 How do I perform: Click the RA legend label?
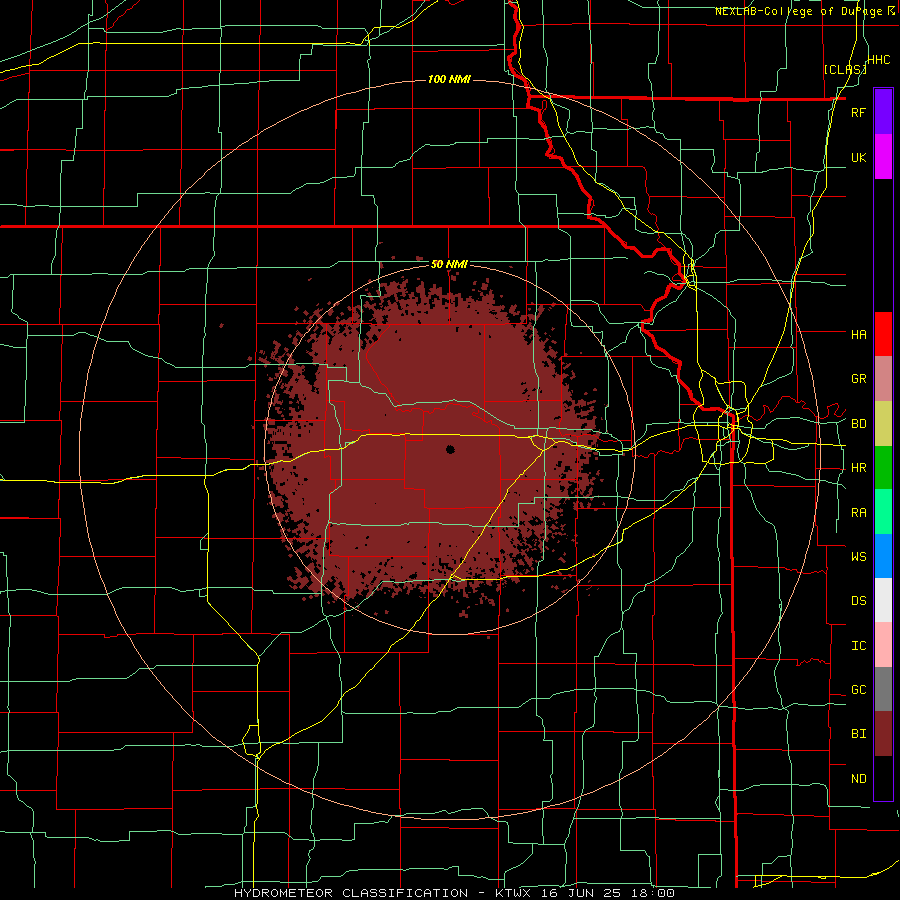[x=858, y=513]
